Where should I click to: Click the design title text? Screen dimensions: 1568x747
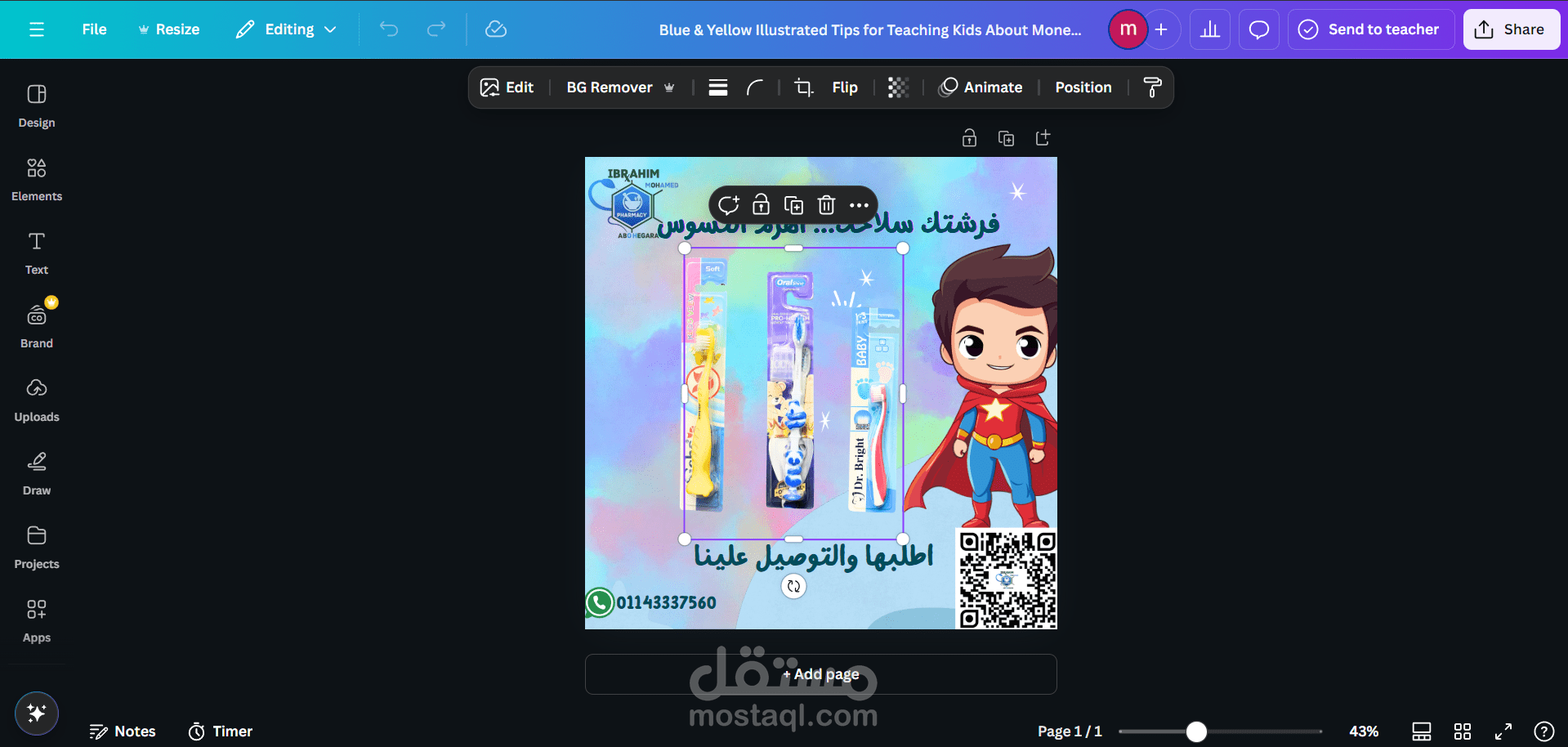pyautogui.click(x=870, y=29)
